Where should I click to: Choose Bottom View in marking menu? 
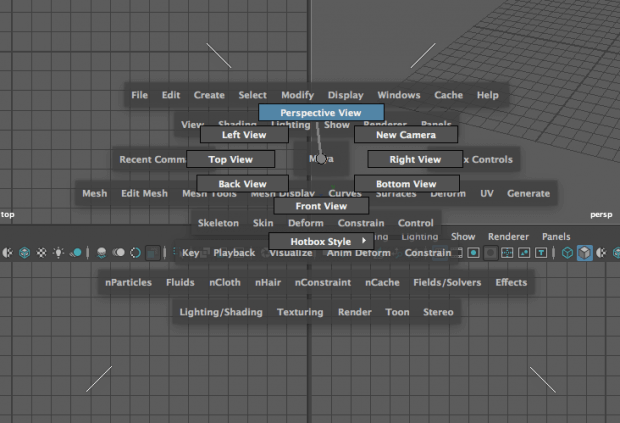pyautogui.click(x=406, y=184)
